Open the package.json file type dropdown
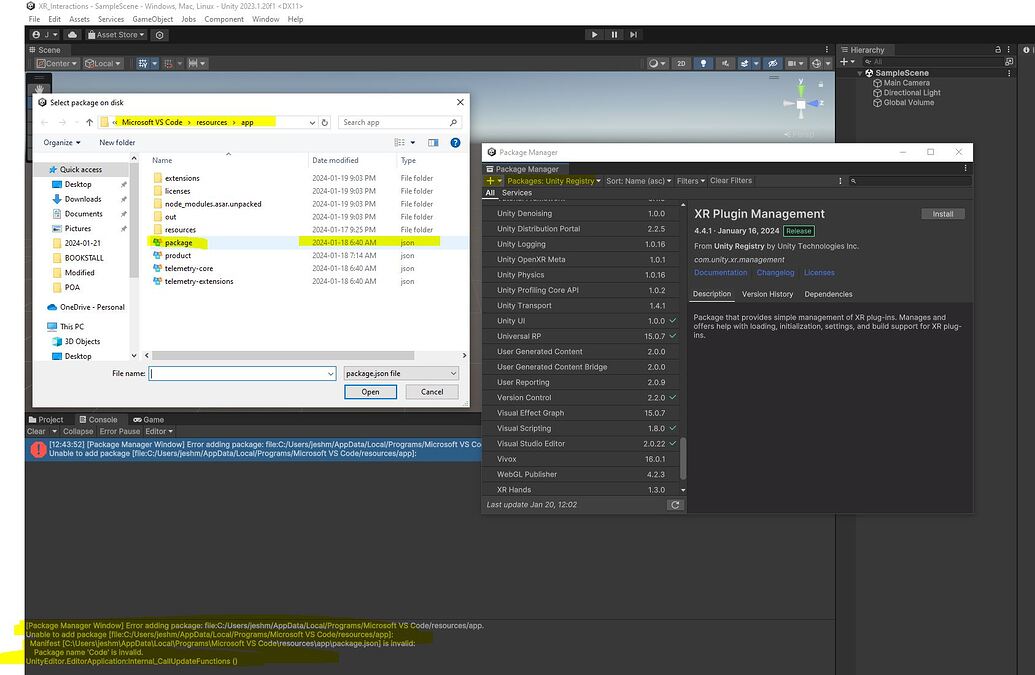 [399, 372]
